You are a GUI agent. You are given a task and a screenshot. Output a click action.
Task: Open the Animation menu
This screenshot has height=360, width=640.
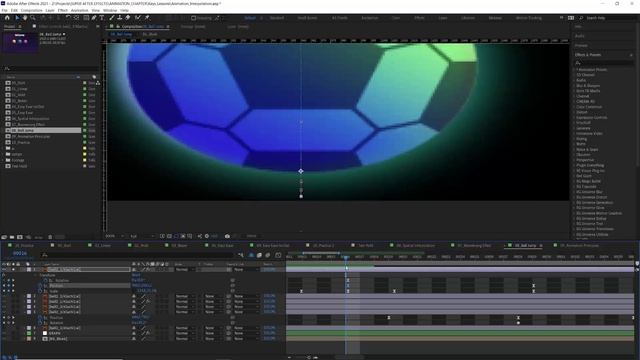pyautogui.click(x=80, y=10)
